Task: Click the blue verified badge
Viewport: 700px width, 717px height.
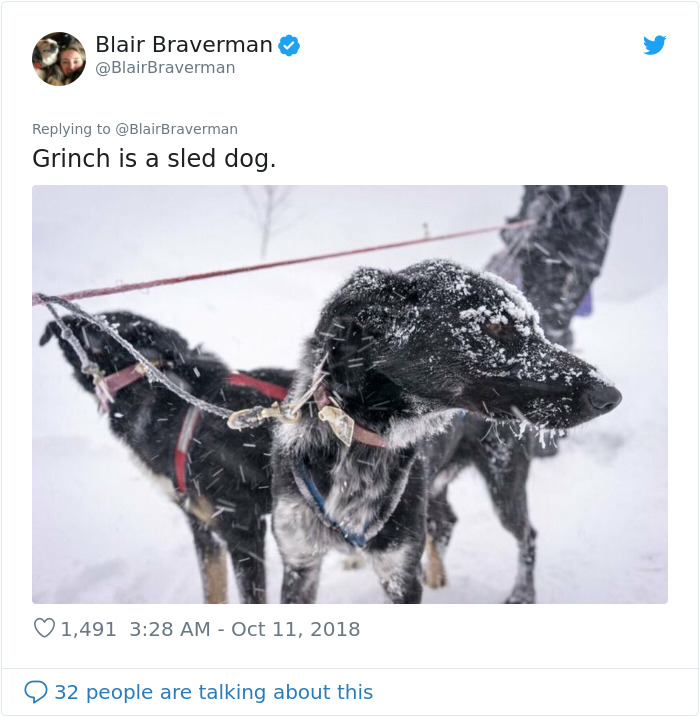Action: point(289,45)
